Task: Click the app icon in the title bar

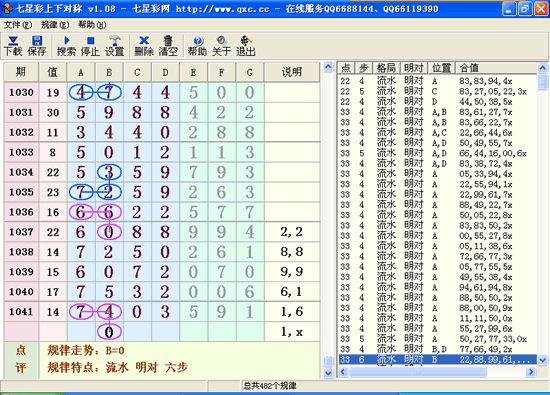Action: click(x=6, y=8)
